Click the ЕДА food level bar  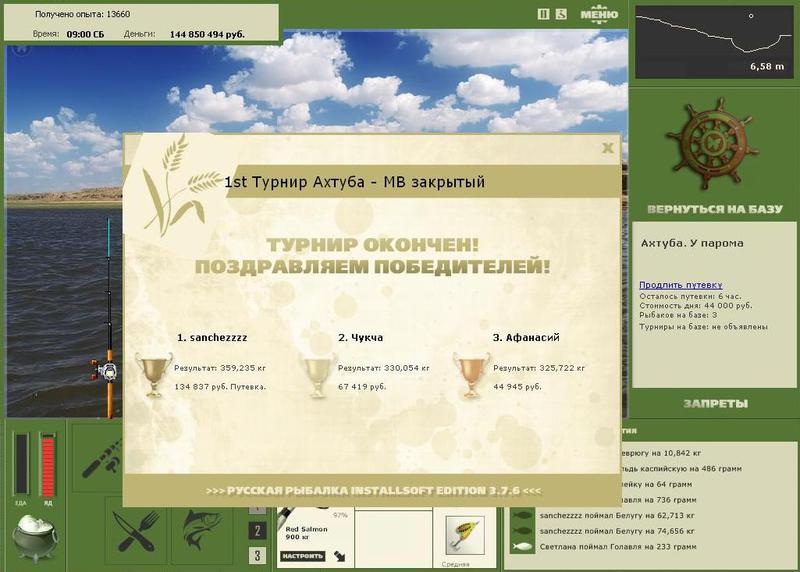pyautogui.click(x=21, y=463)
